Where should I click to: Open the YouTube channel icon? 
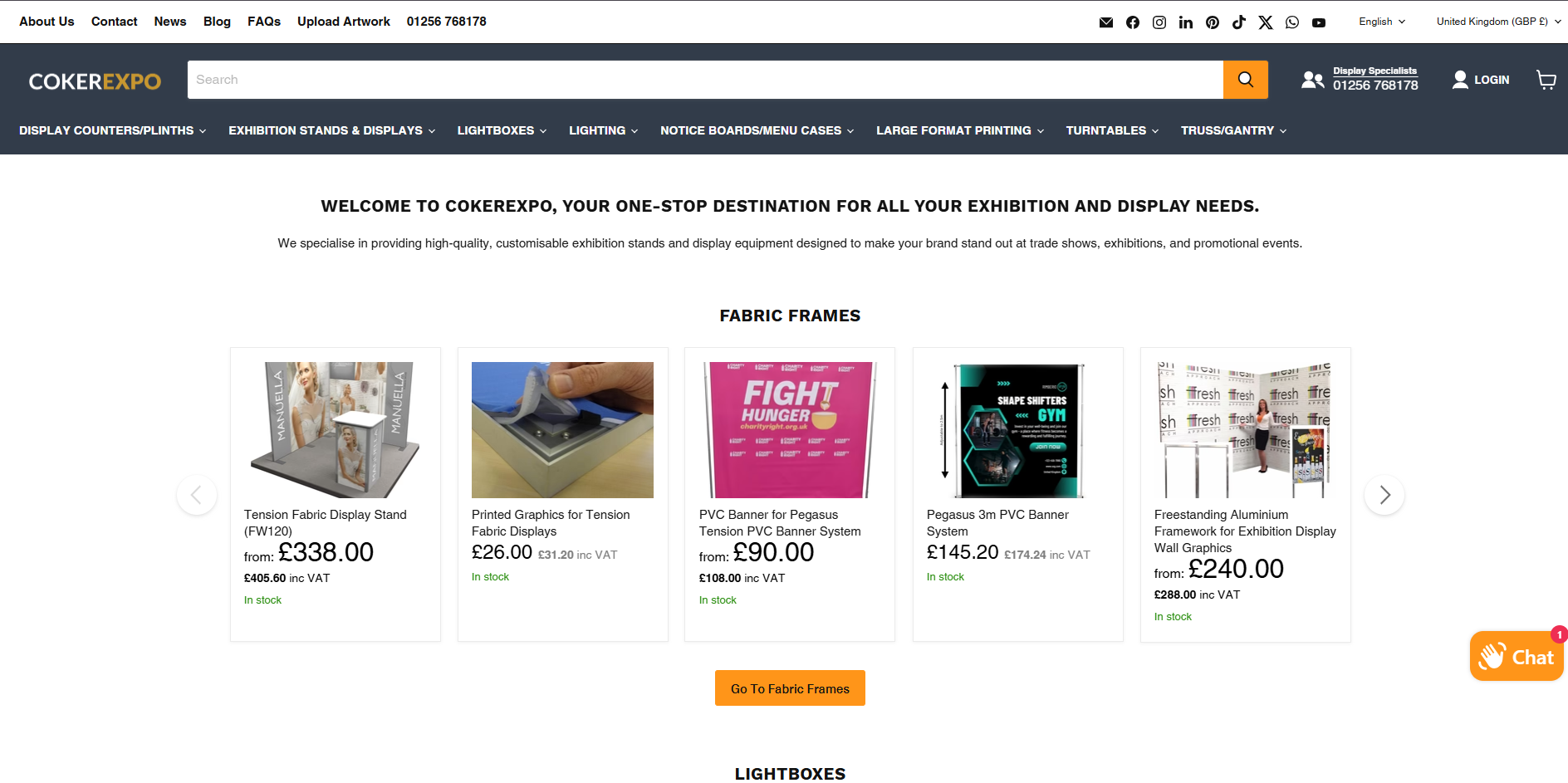click(1318, 22)
